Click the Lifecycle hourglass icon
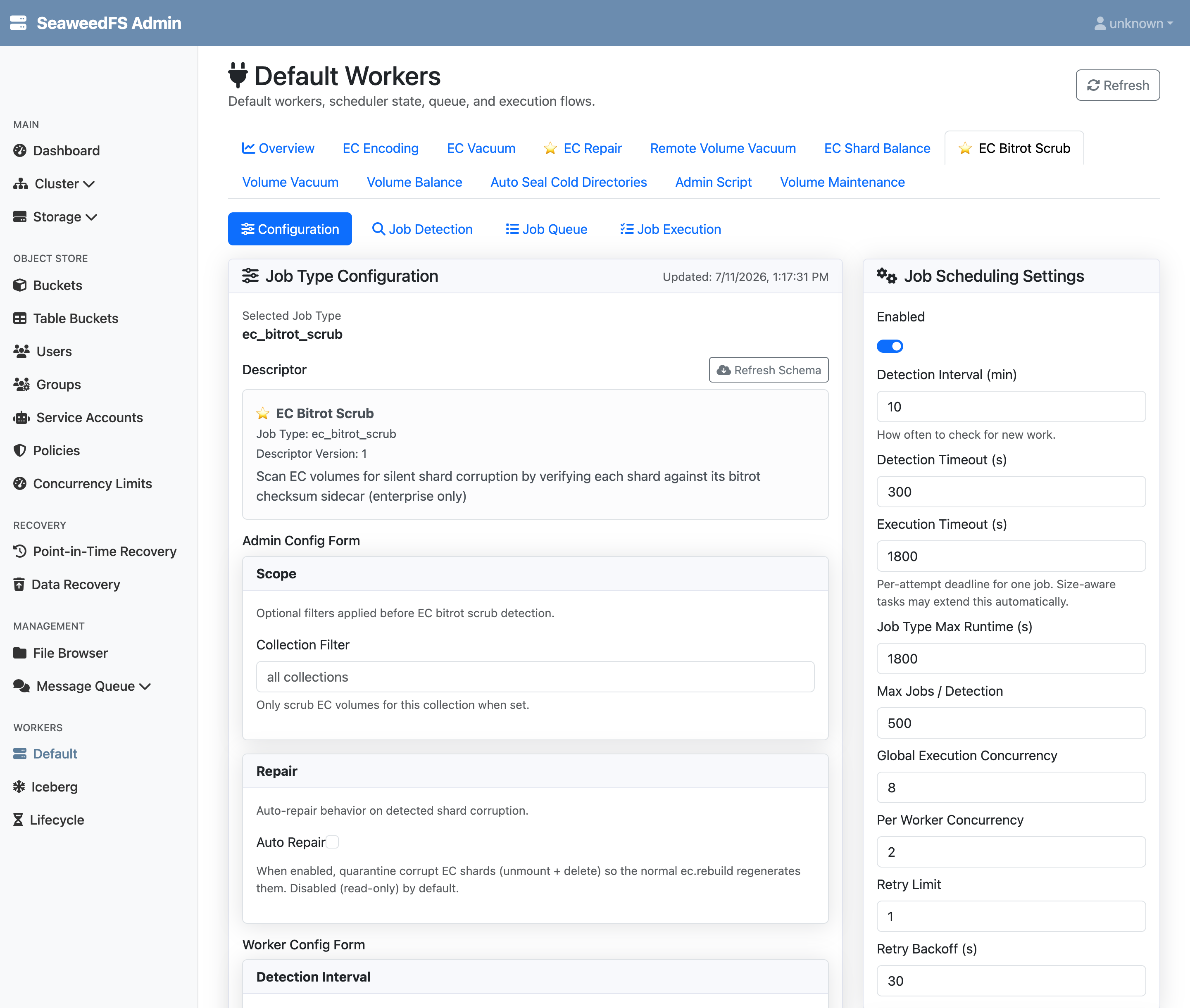 pos(18,820)
